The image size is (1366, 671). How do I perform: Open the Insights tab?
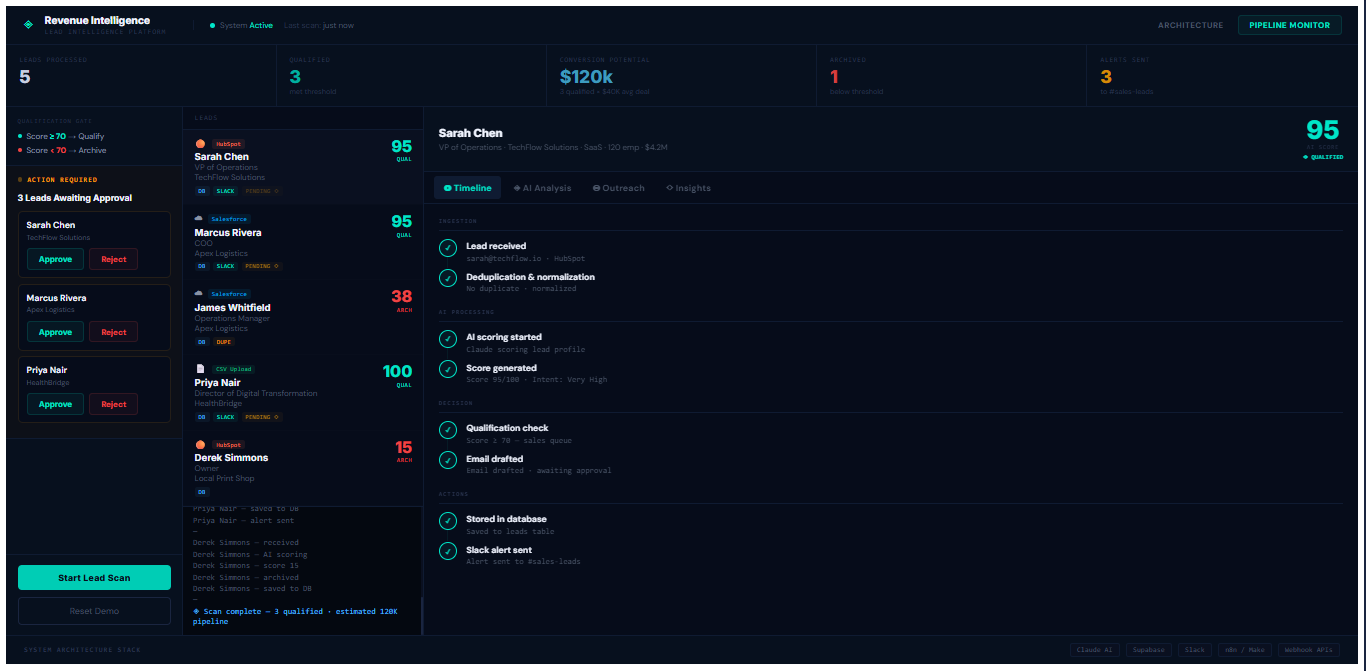click(688, 188)
